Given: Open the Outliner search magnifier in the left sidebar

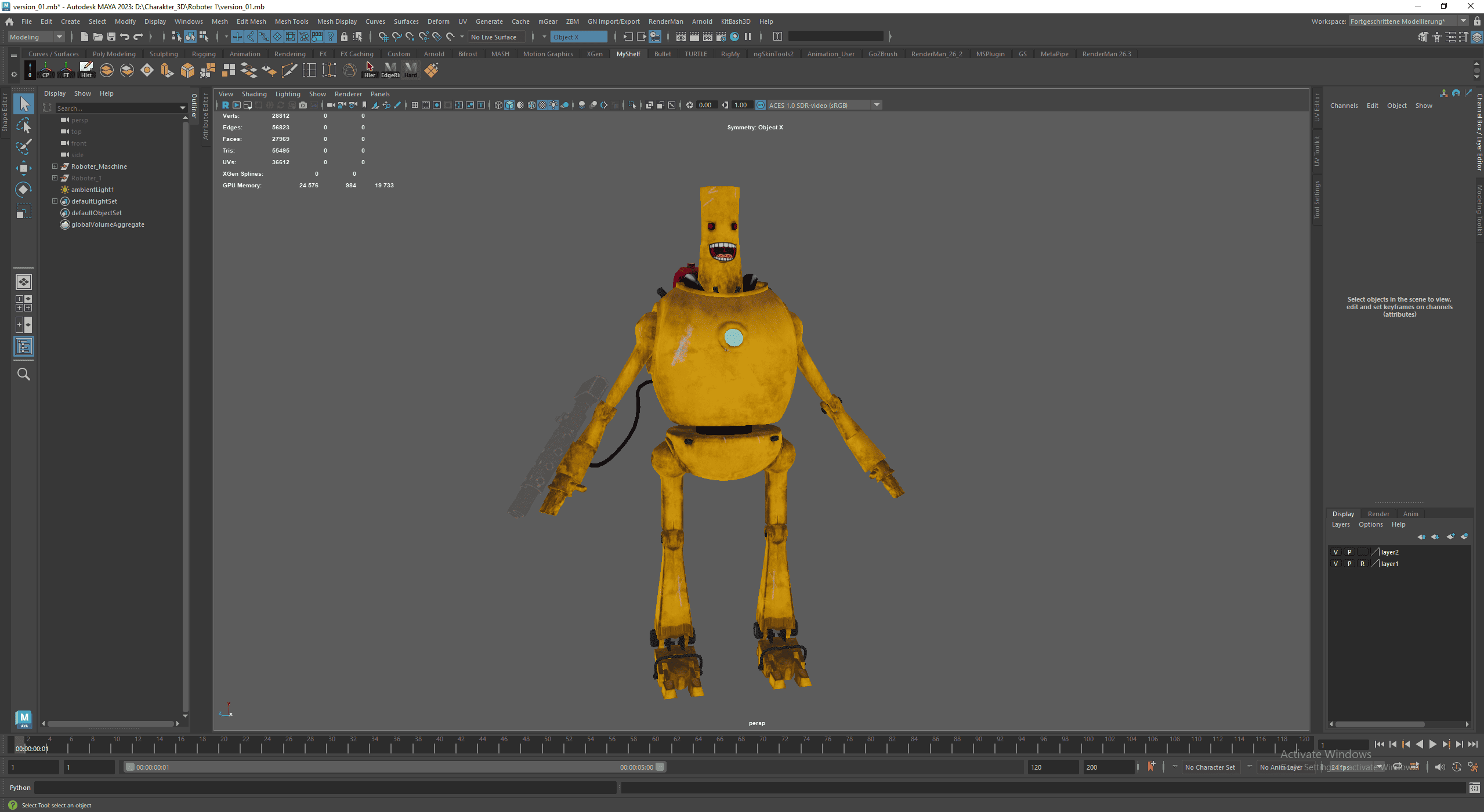Looking at the screenshot, I should click(x=23, y=374).
